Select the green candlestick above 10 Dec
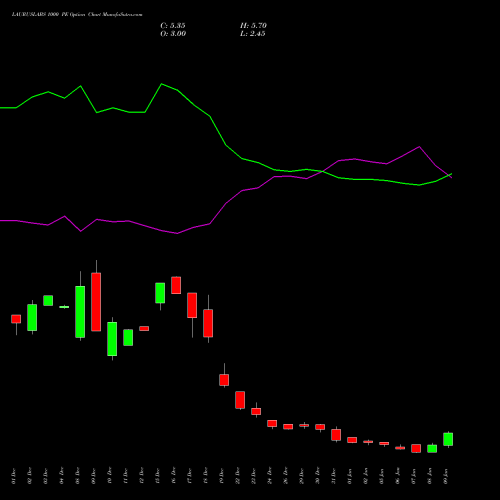Image resolution: width=500 pixels, height=500 pixels. coord(112,339)
